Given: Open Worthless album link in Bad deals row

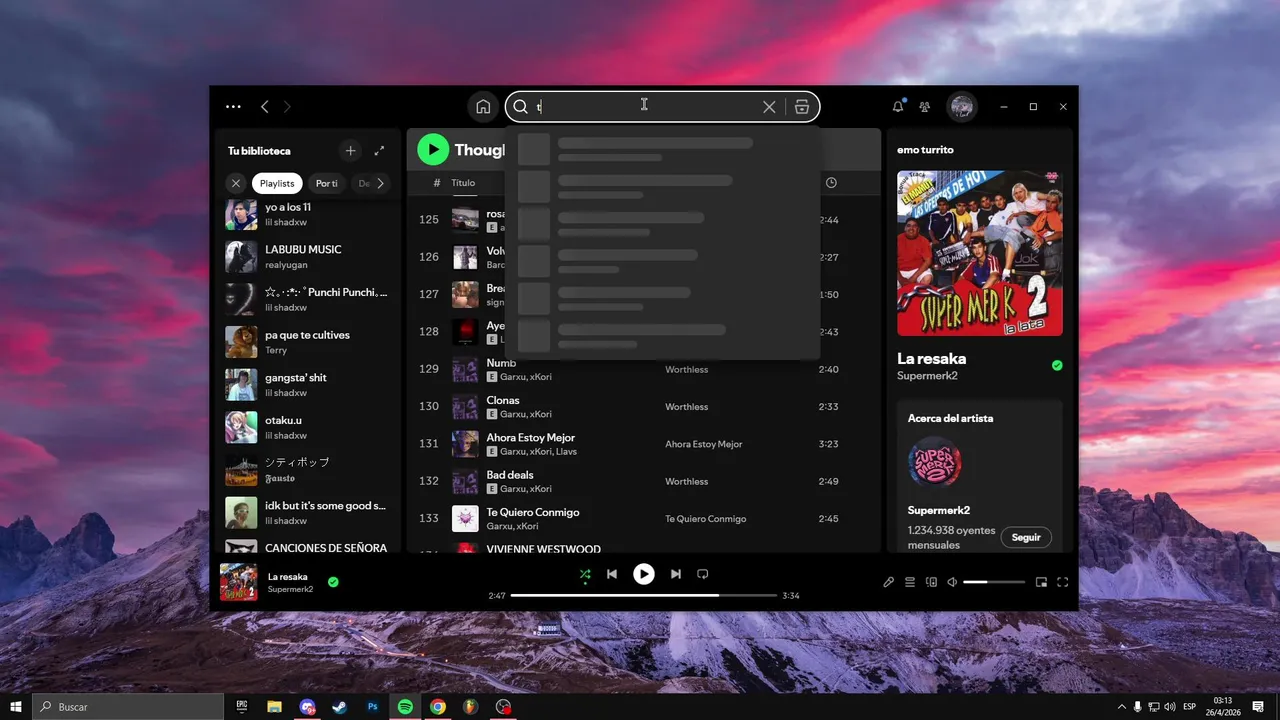Looking at the screenshot, I should (x=687, y=482).
